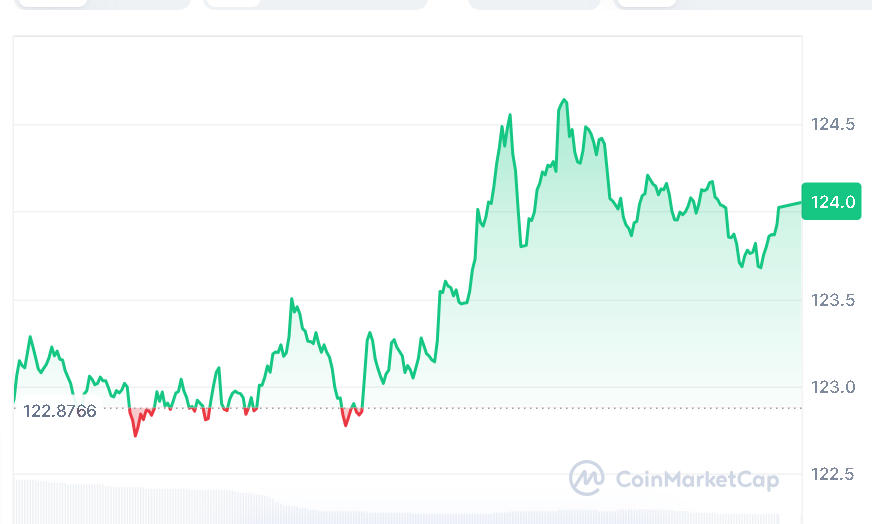The width and height of the screenshot is (872, 524).
Task: Click the sharp price peak near 123.5
Action: (291, 299)
